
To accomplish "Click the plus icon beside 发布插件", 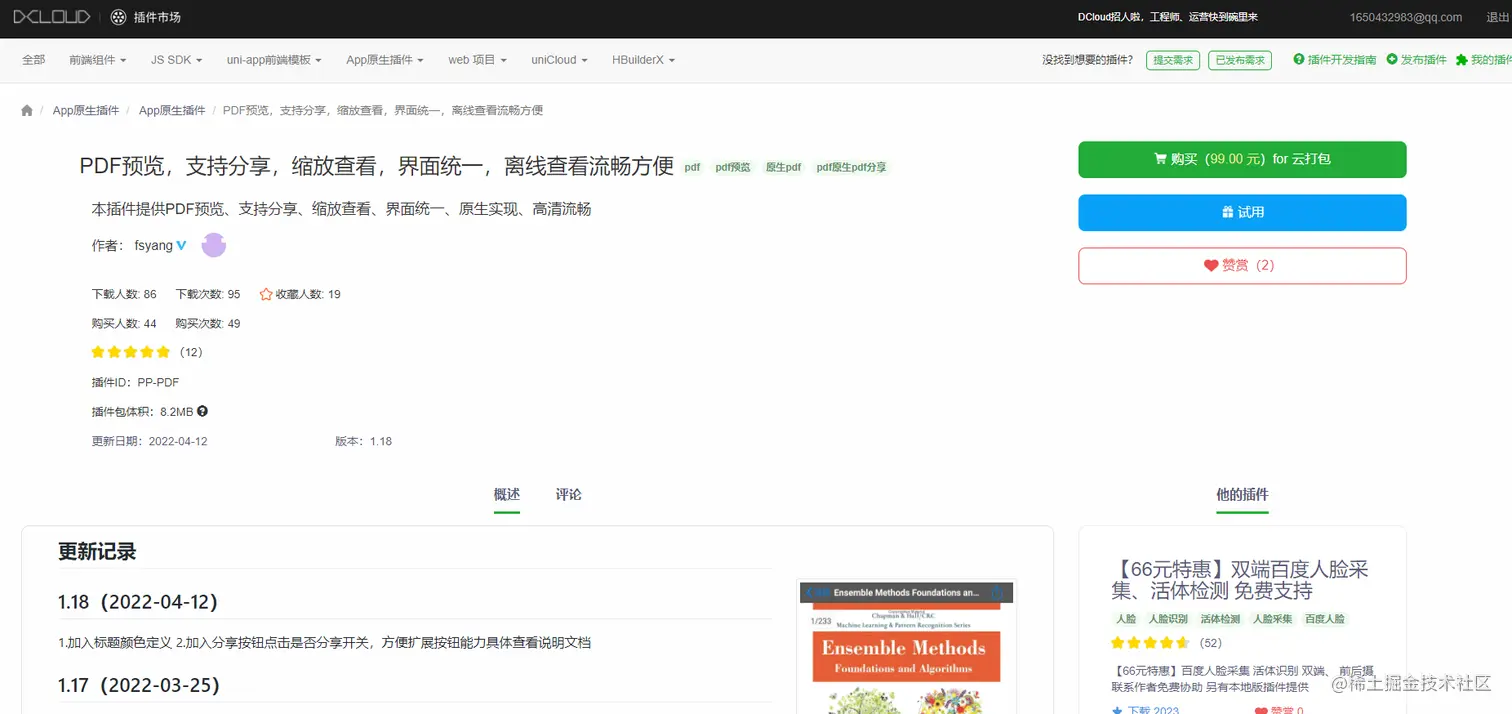I will pyautogui.click(x=1390, y=59).
